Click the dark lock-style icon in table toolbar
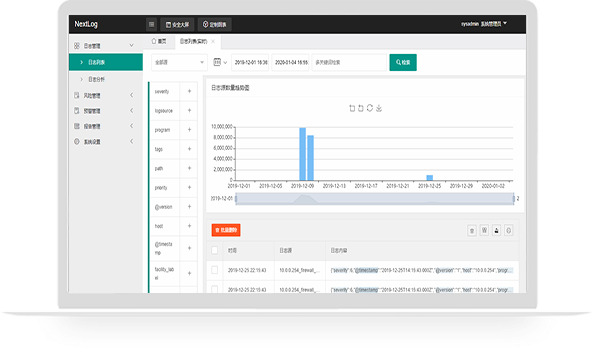Screen dimensions: 593x360 click(x=497, y=230)
